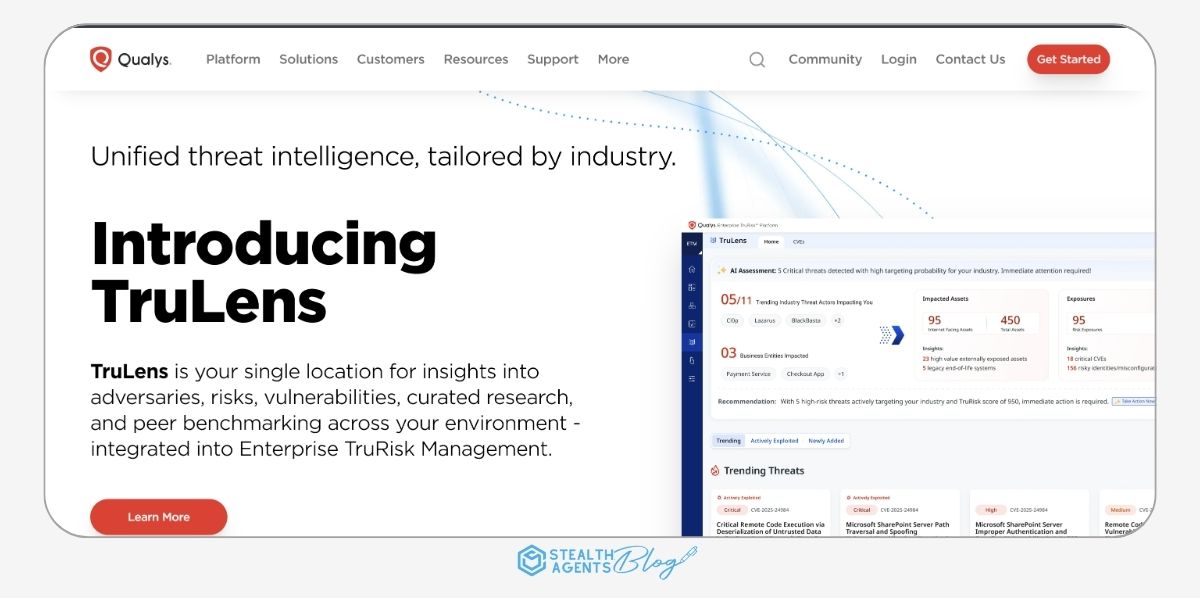Click the Get Started button
The height and width of the screenshot is (598, 1200).
pos(1068,59)
